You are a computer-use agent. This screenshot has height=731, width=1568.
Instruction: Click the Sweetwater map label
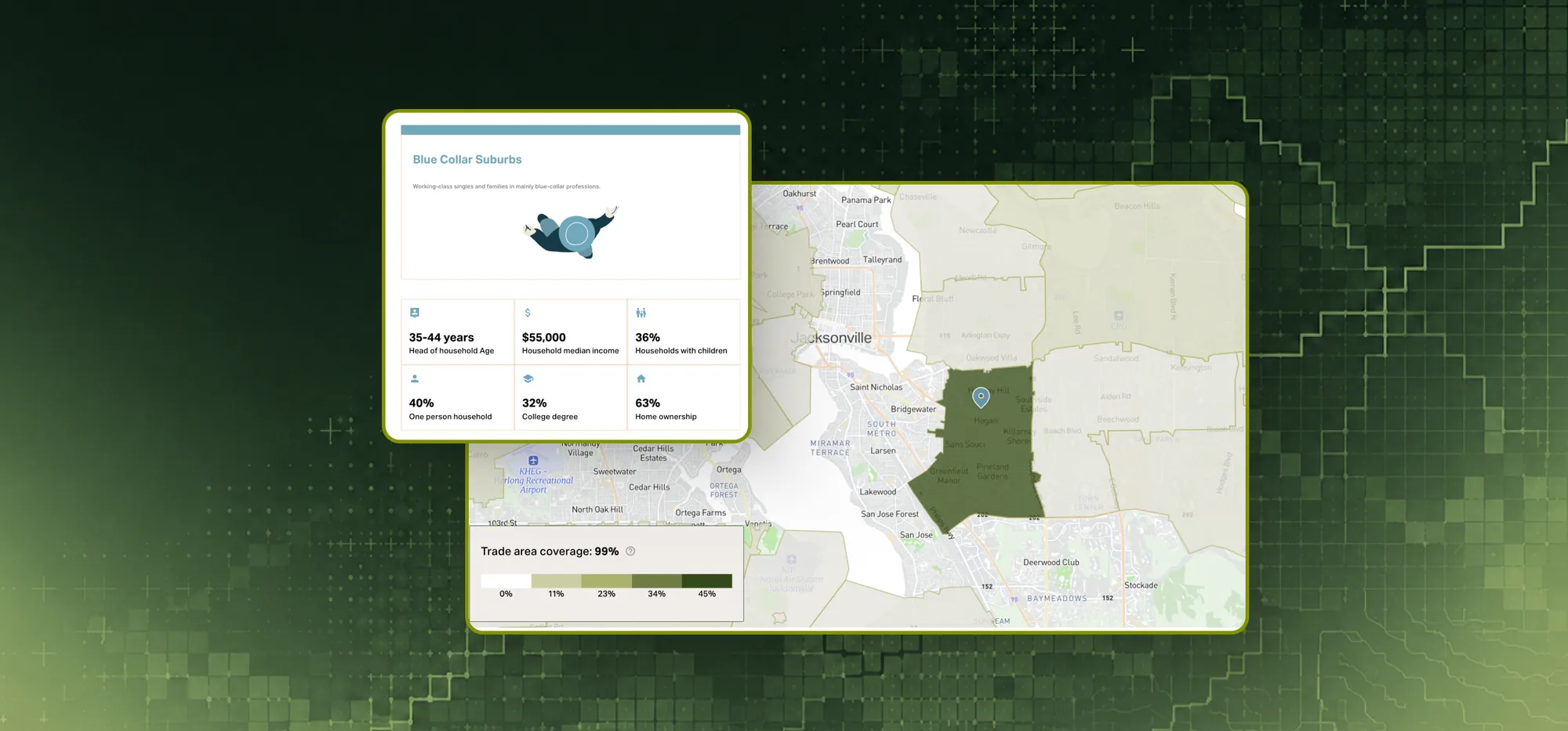click(615, 472)
